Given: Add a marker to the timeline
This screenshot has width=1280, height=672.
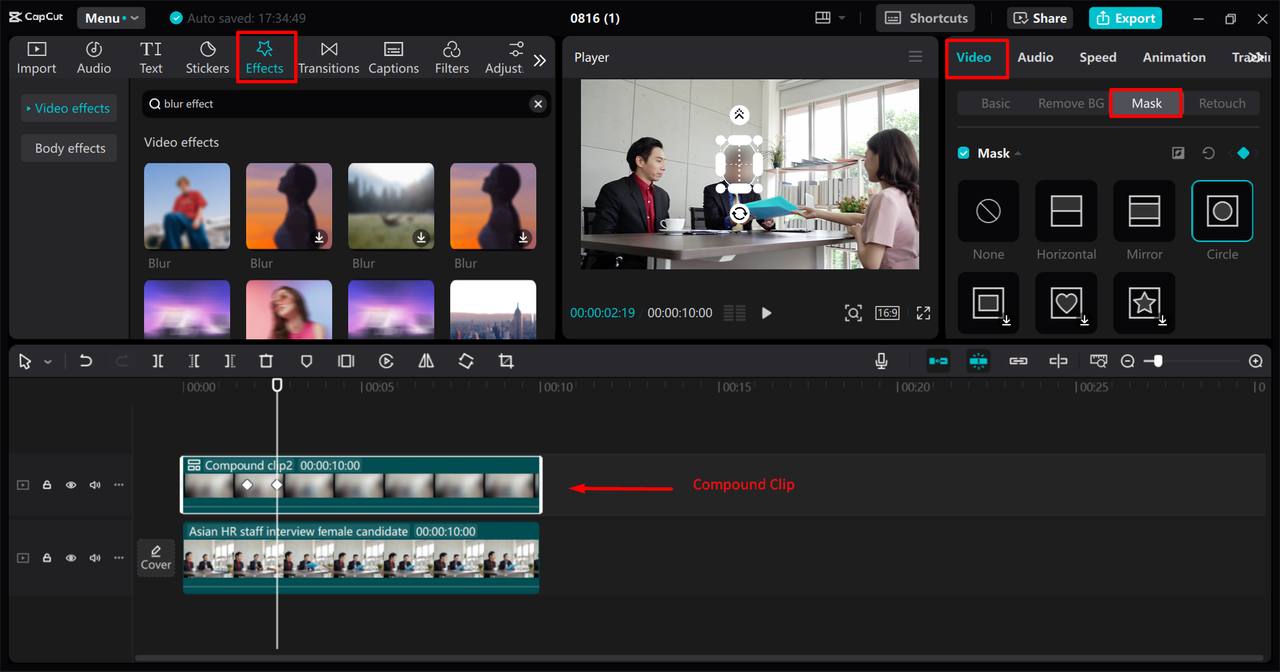Looking at the screenshot, I should click(307, 361).
